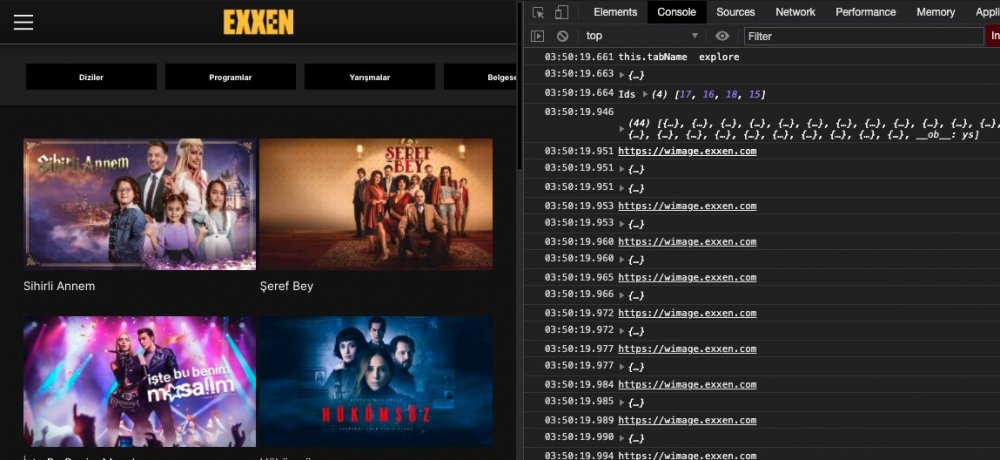Switch to the Elements tab
Viewport: 1000px width, 460px height.
(x=615, y=12)
